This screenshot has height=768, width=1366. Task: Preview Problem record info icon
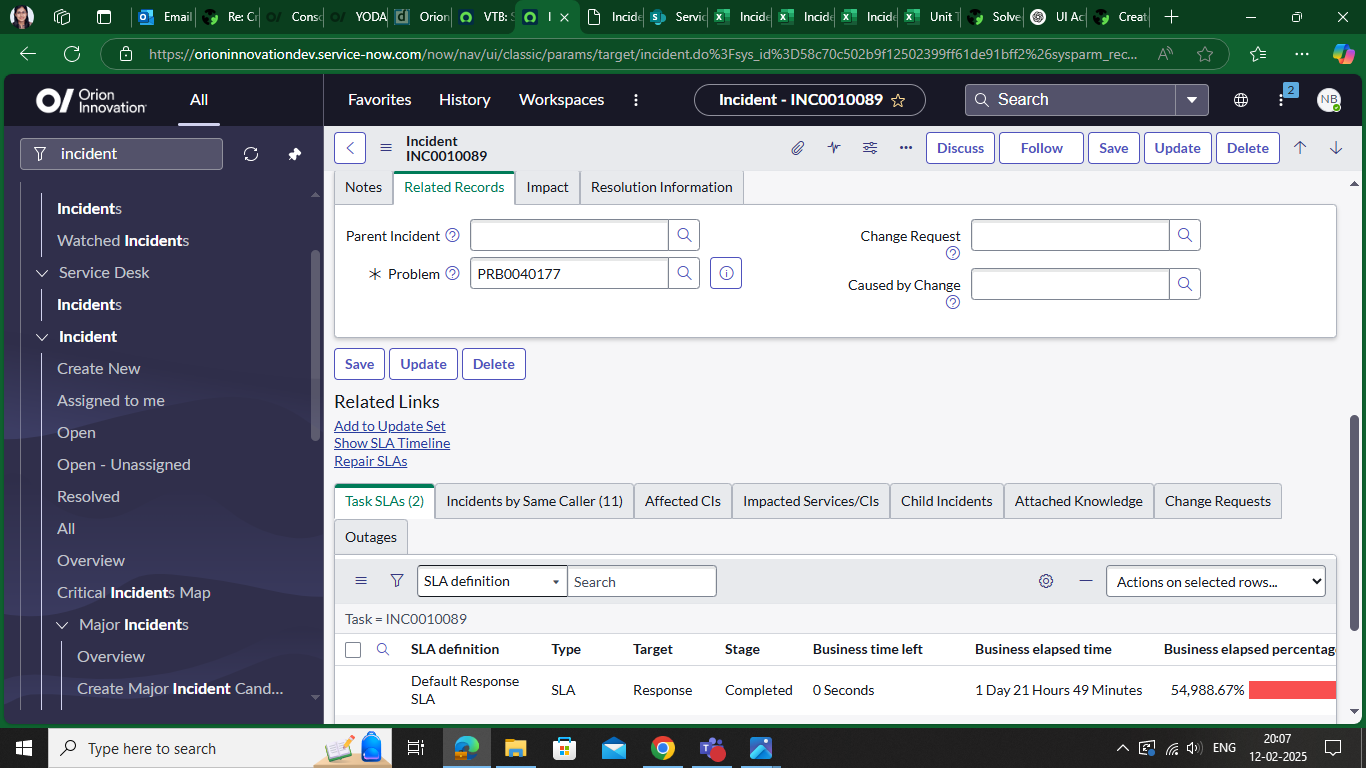point(726,273)
